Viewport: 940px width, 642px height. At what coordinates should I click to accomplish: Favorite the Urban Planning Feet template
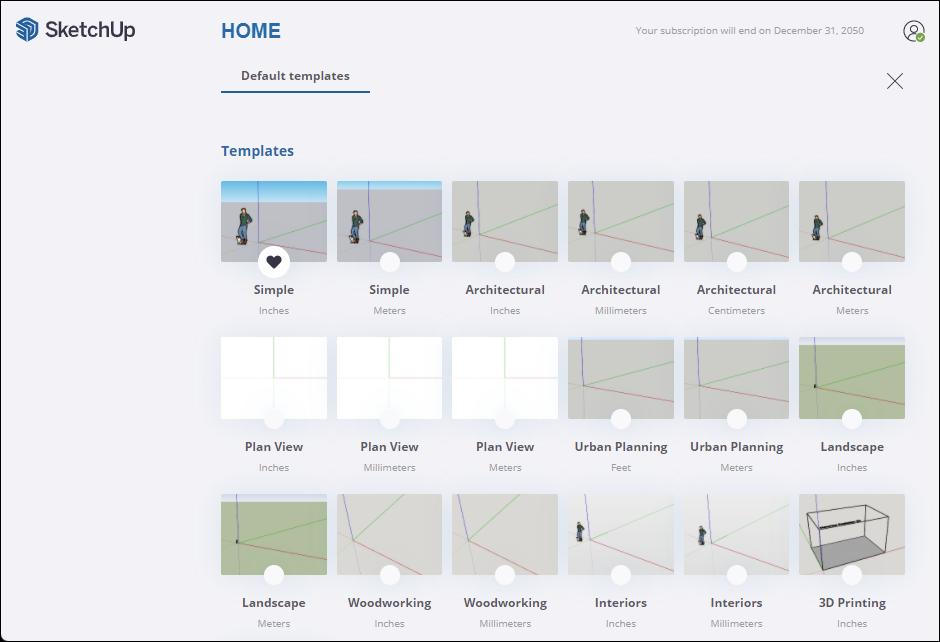pyautogui.click(x=620, y=419)
